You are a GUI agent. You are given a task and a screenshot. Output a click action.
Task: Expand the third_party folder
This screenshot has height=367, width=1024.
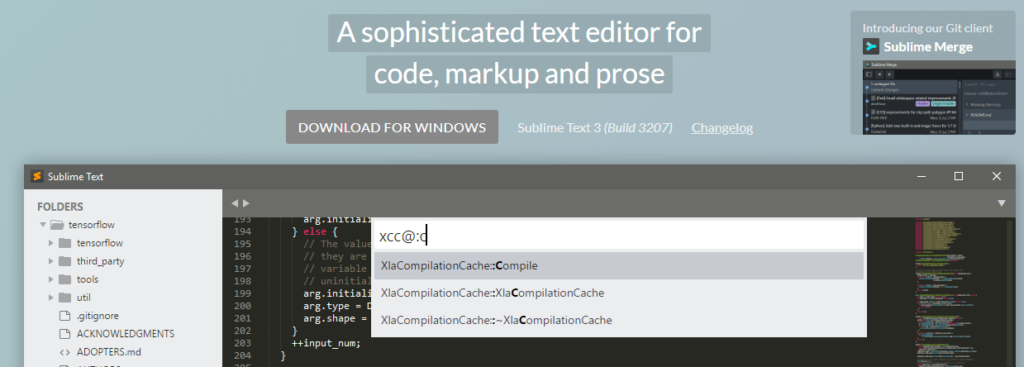tap(51, 261)
